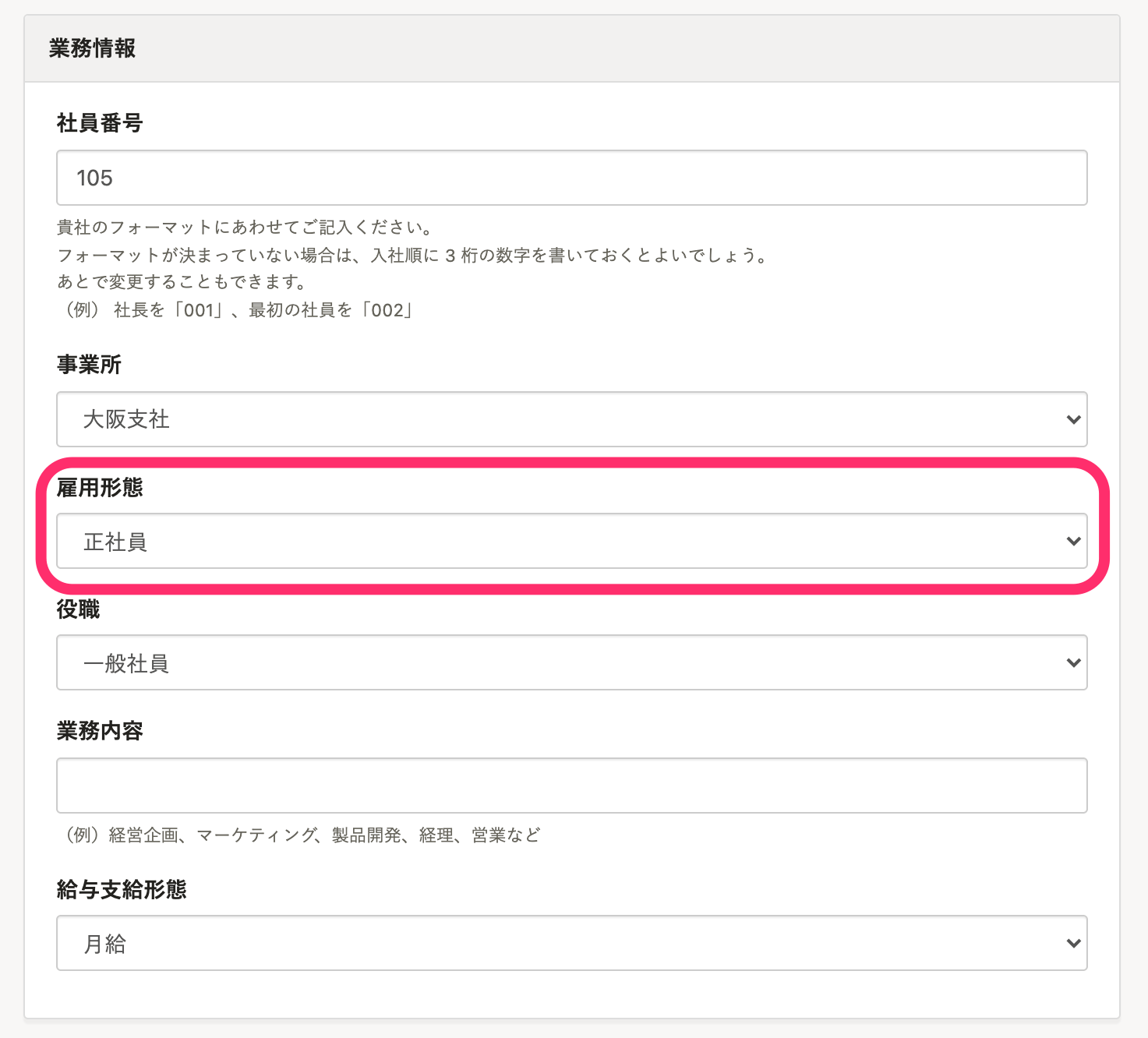Click the 雇用形態 field label
This screenshot has height=1038, width=1148.
(100, 488)
